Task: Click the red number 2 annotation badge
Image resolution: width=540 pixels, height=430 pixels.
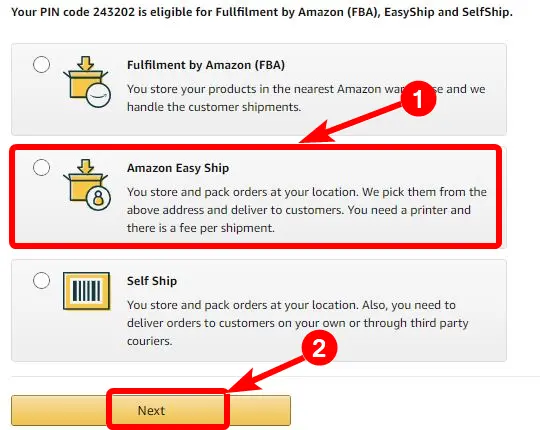Action: (x=319, y=348)
